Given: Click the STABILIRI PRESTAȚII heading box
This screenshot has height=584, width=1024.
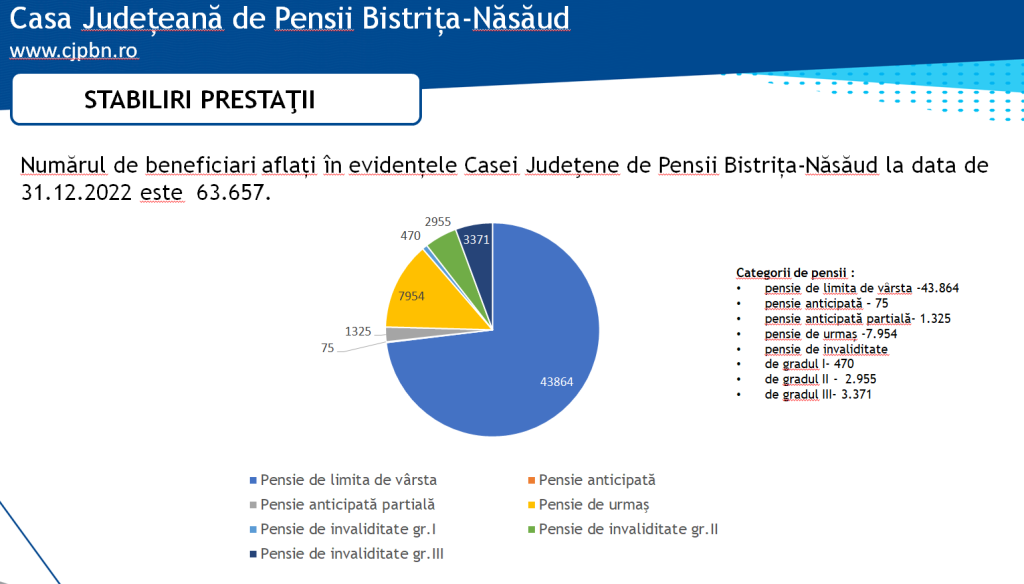Looking at the screenshot, I should click(x=215, y=99).
